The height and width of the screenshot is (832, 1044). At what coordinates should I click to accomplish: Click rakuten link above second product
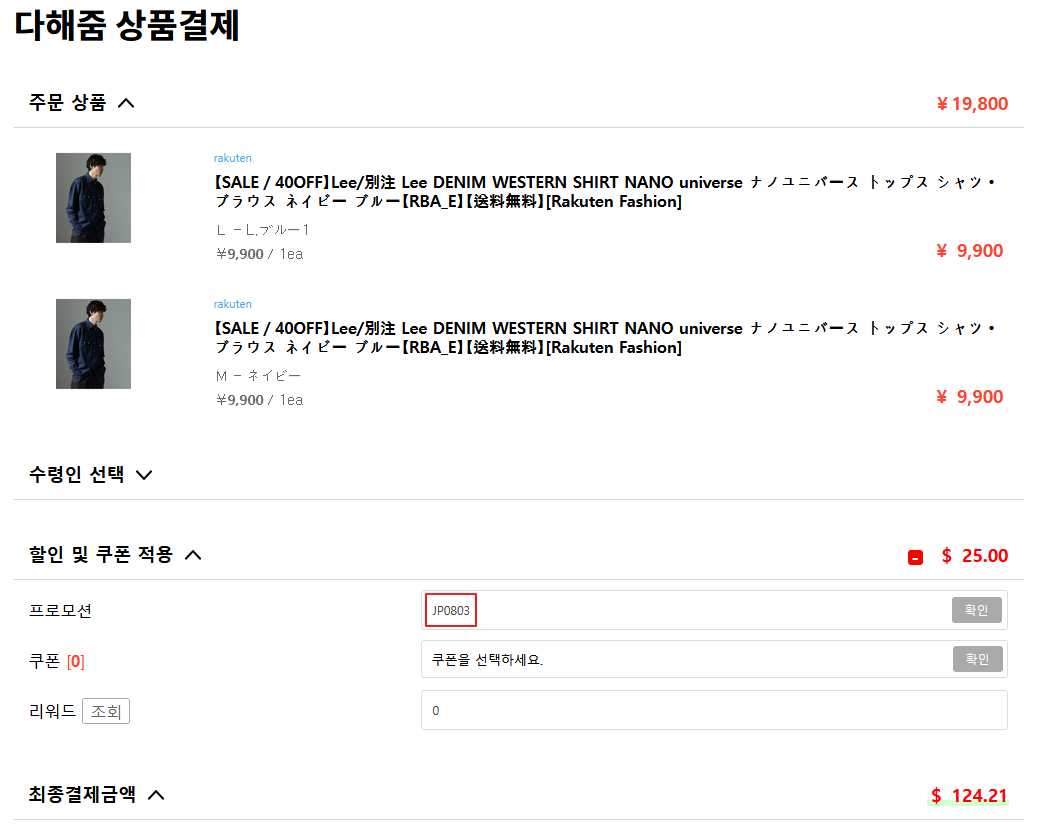coord(232,304)
